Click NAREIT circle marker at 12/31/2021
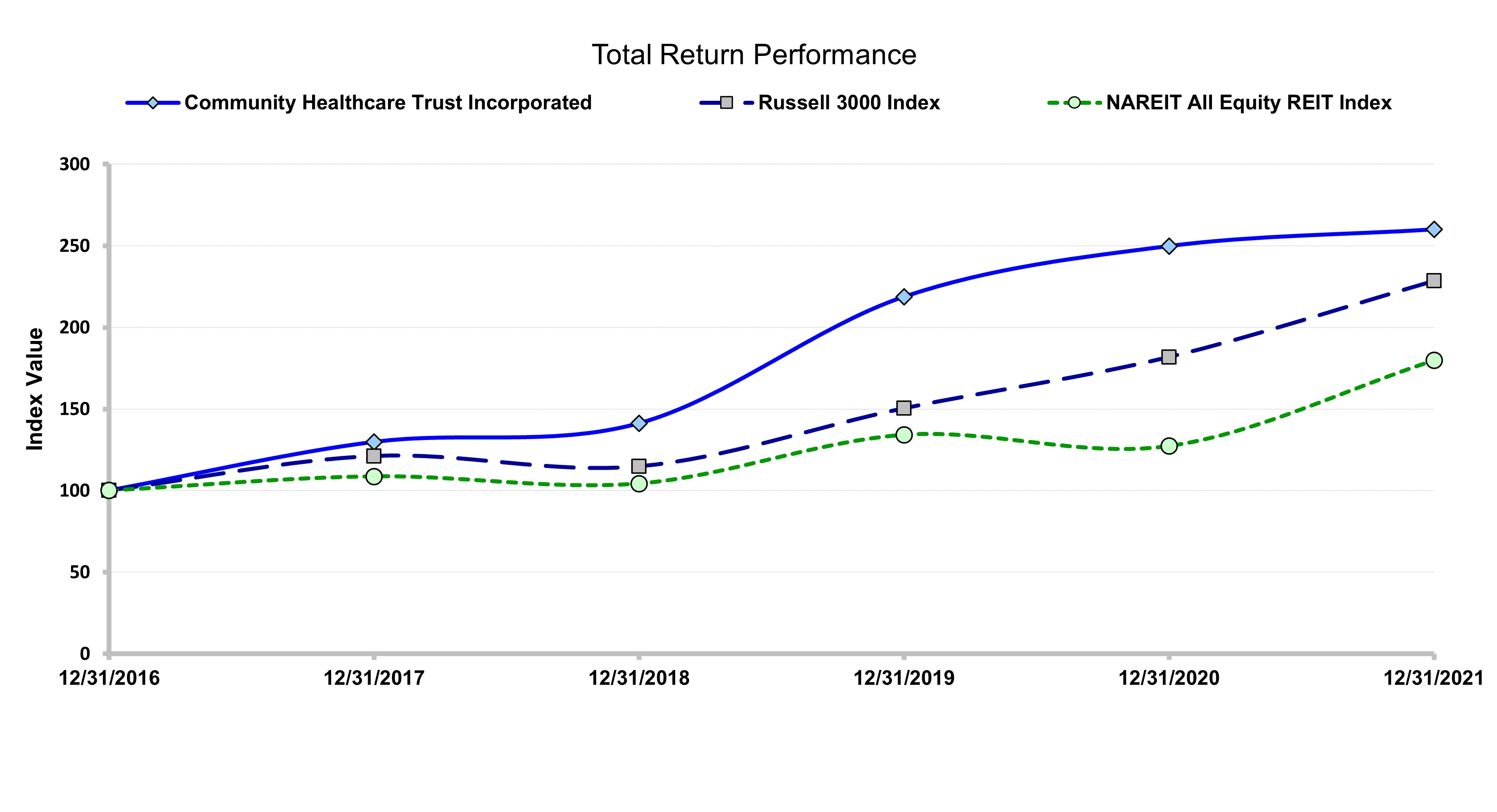The height and width of the screenshot is (812, 1497). 1434,360
